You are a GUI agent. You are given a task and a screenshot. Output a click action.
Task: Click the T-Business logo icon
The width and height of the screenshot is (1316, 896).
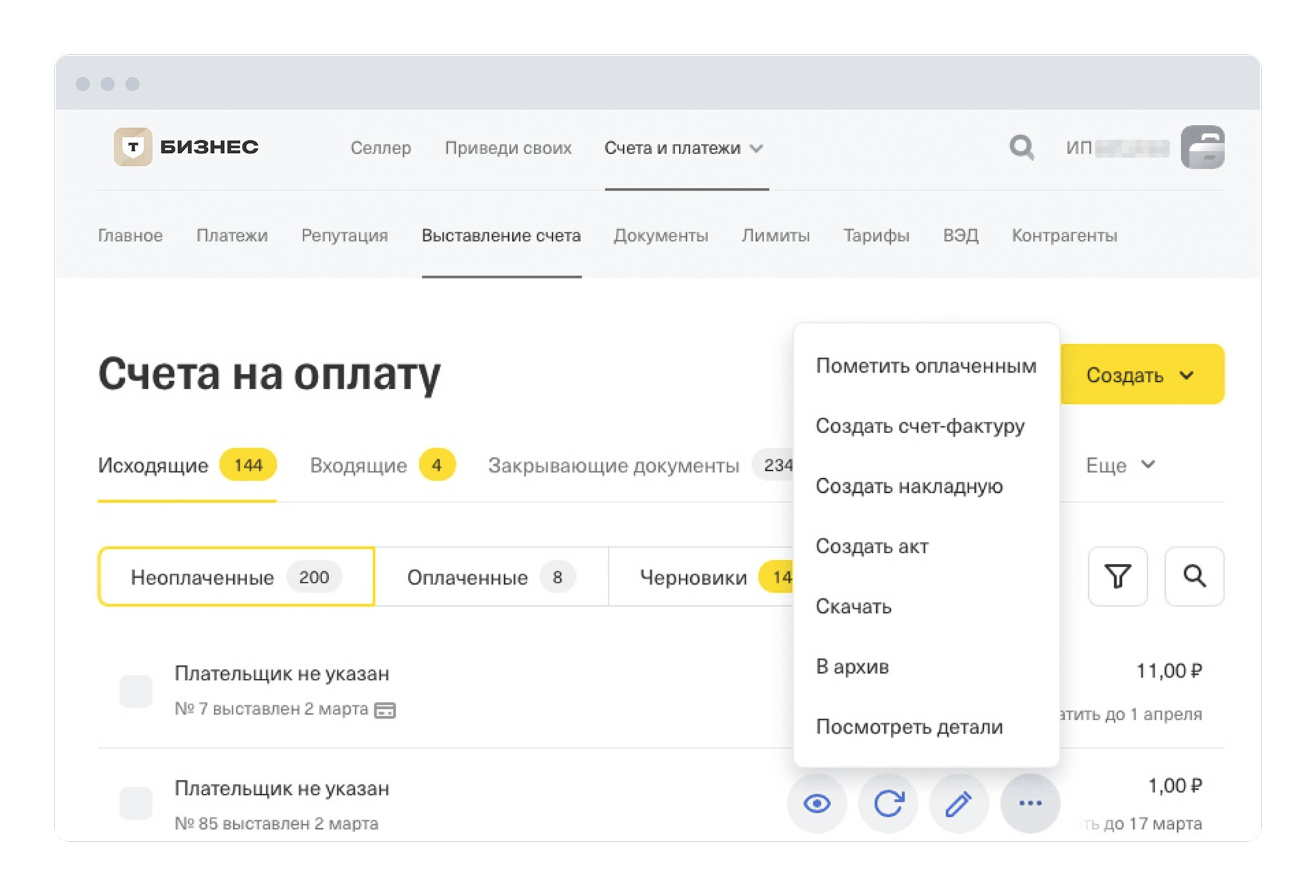[x=133, y=147]
